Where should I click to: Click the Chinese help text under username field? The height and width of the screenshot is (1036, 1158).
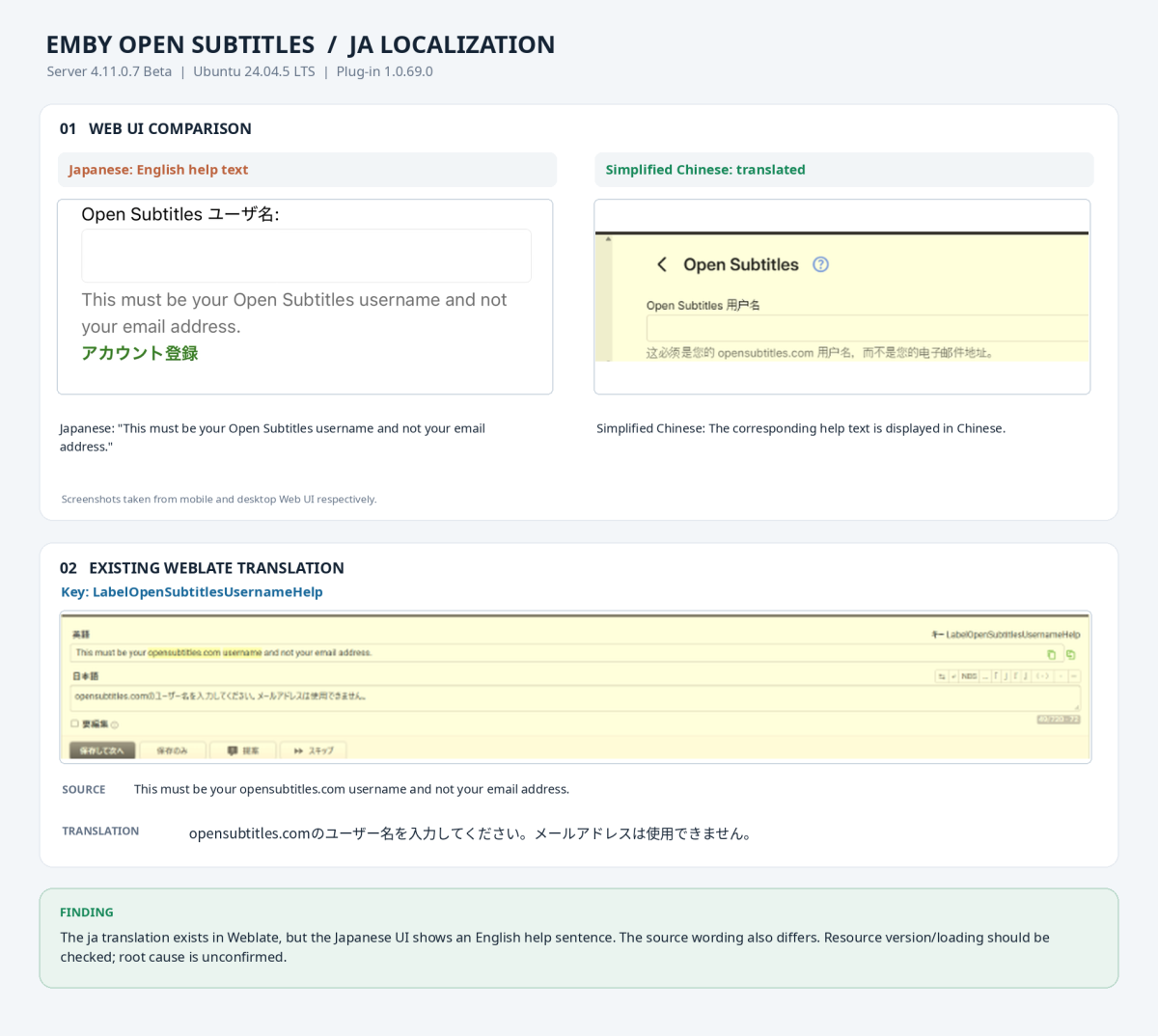point(820,353)
